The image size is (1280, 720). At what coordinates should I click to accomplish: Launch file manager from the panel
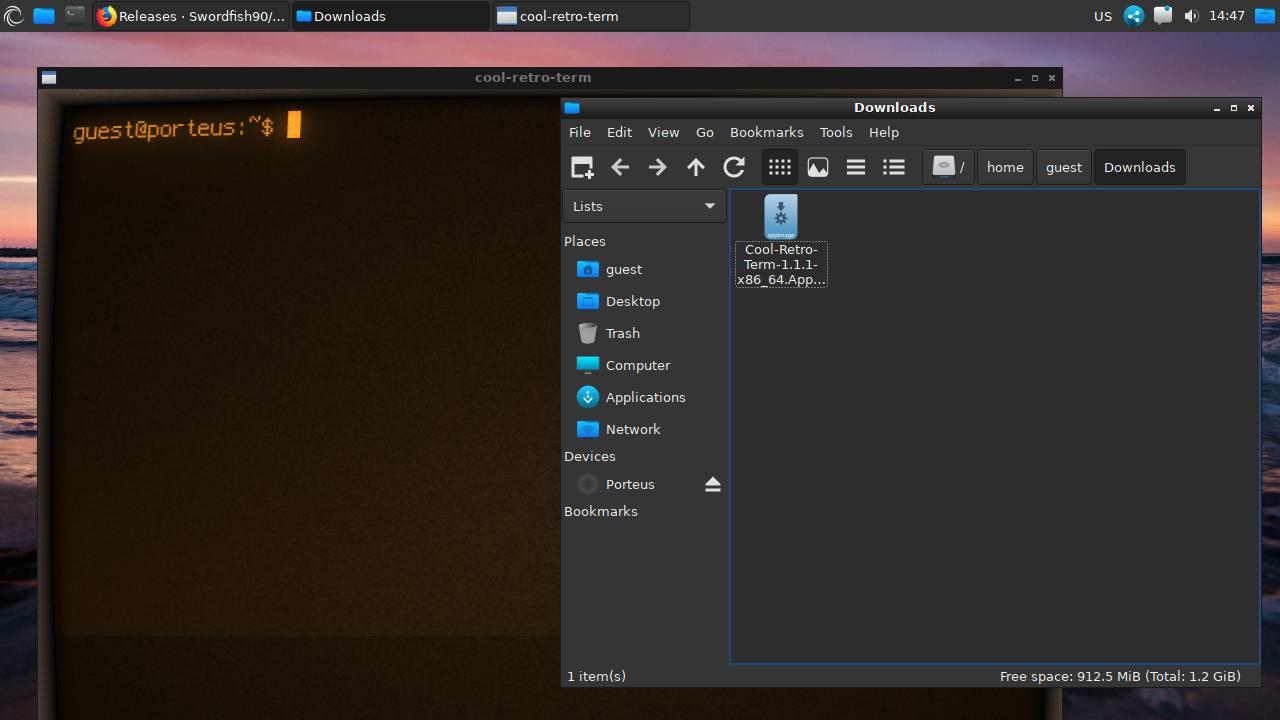click(44, 16)
